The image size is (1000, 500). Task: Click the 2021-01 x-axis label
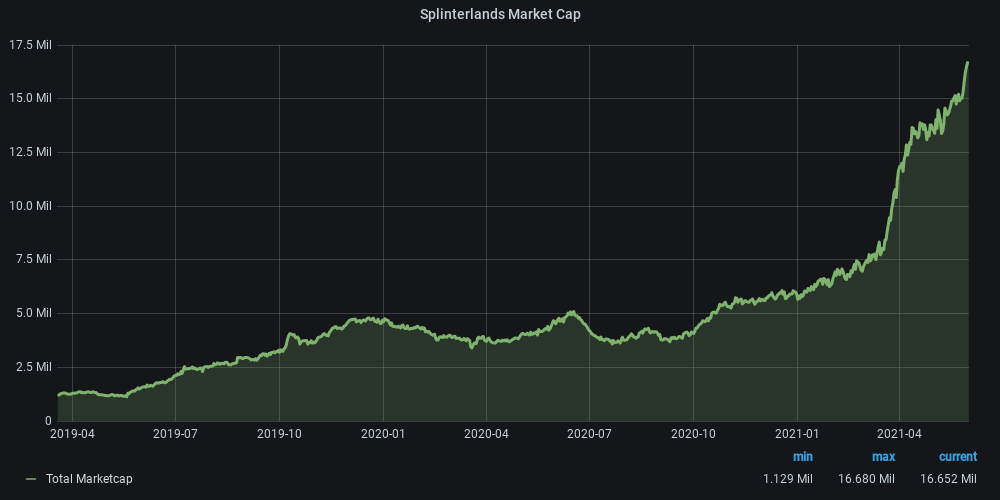click(x=797, y=434)
